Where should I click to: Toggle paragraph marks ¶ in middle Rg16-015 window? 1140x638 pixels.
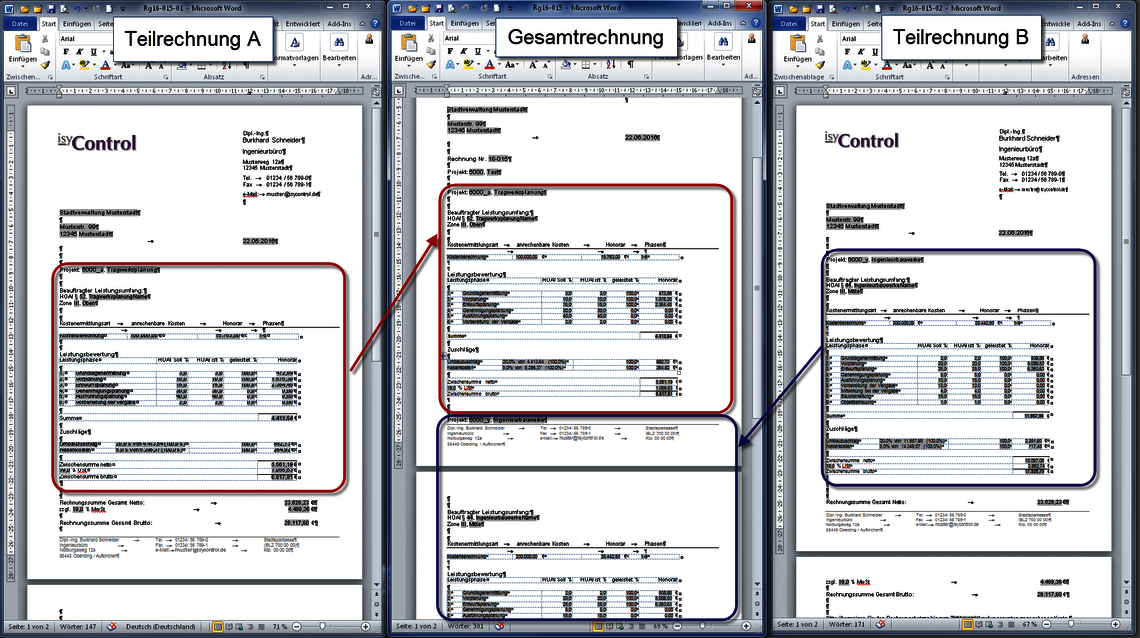(x=630, y=65)
